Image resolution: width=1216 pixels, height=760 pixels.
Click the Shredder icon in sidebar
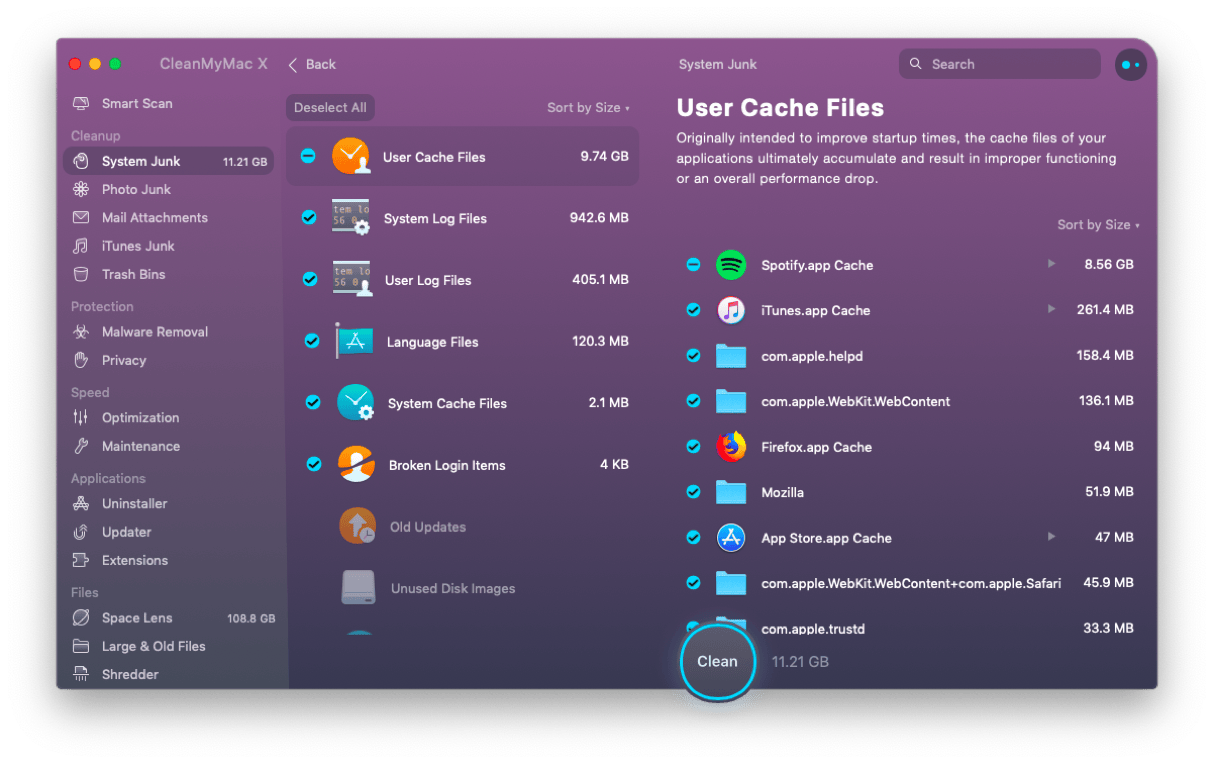(81, 674)
